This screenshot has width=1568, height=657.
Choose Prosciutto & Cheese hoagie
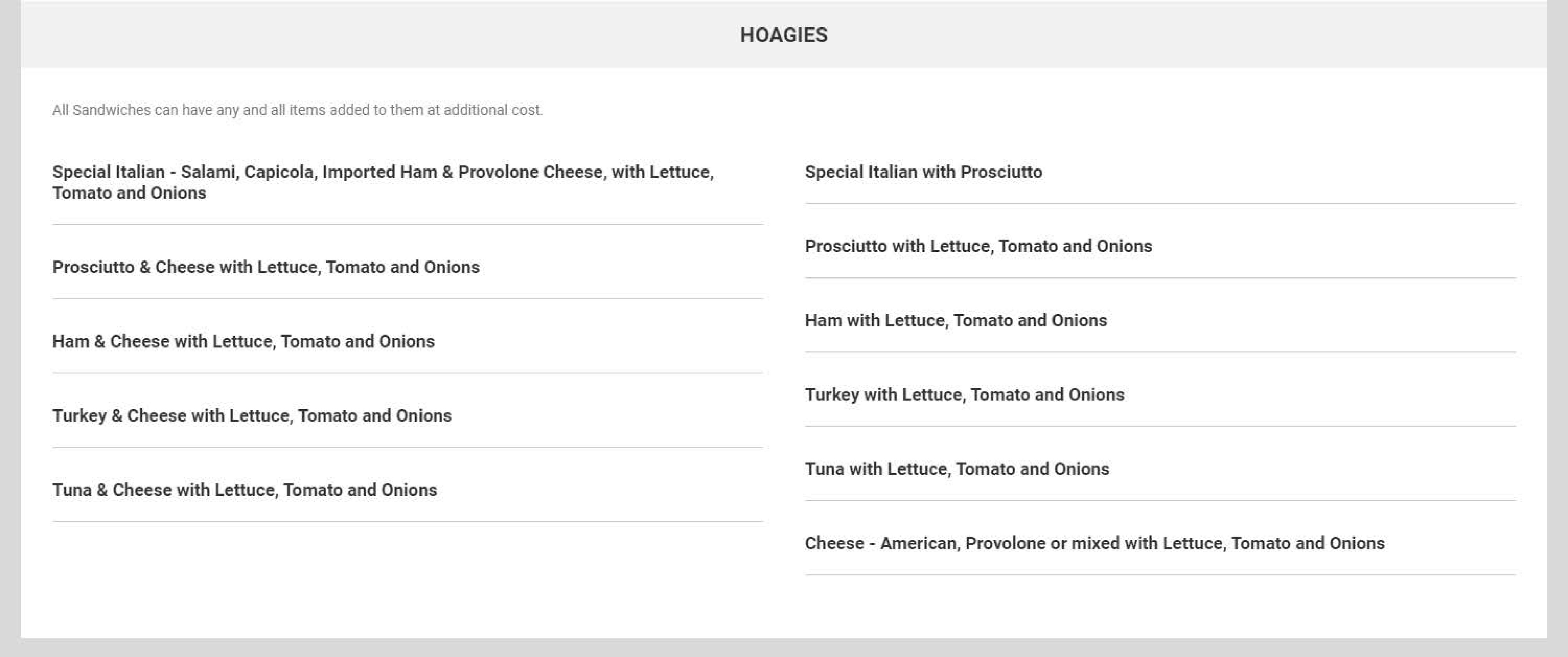(x=265, y=267)
